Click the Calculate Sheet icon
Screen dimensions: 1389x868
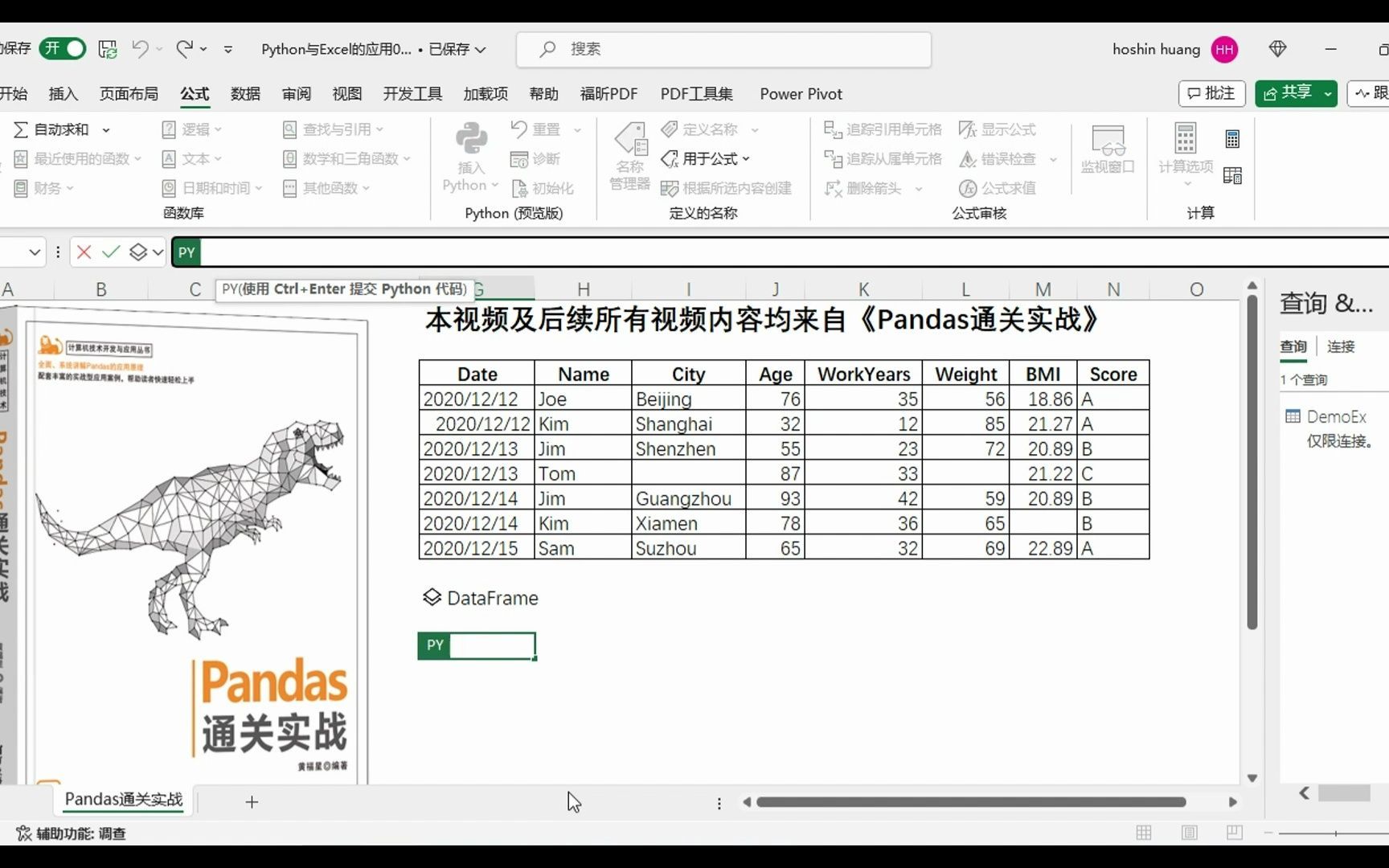pyautogui.click(x=1232, y=175)
